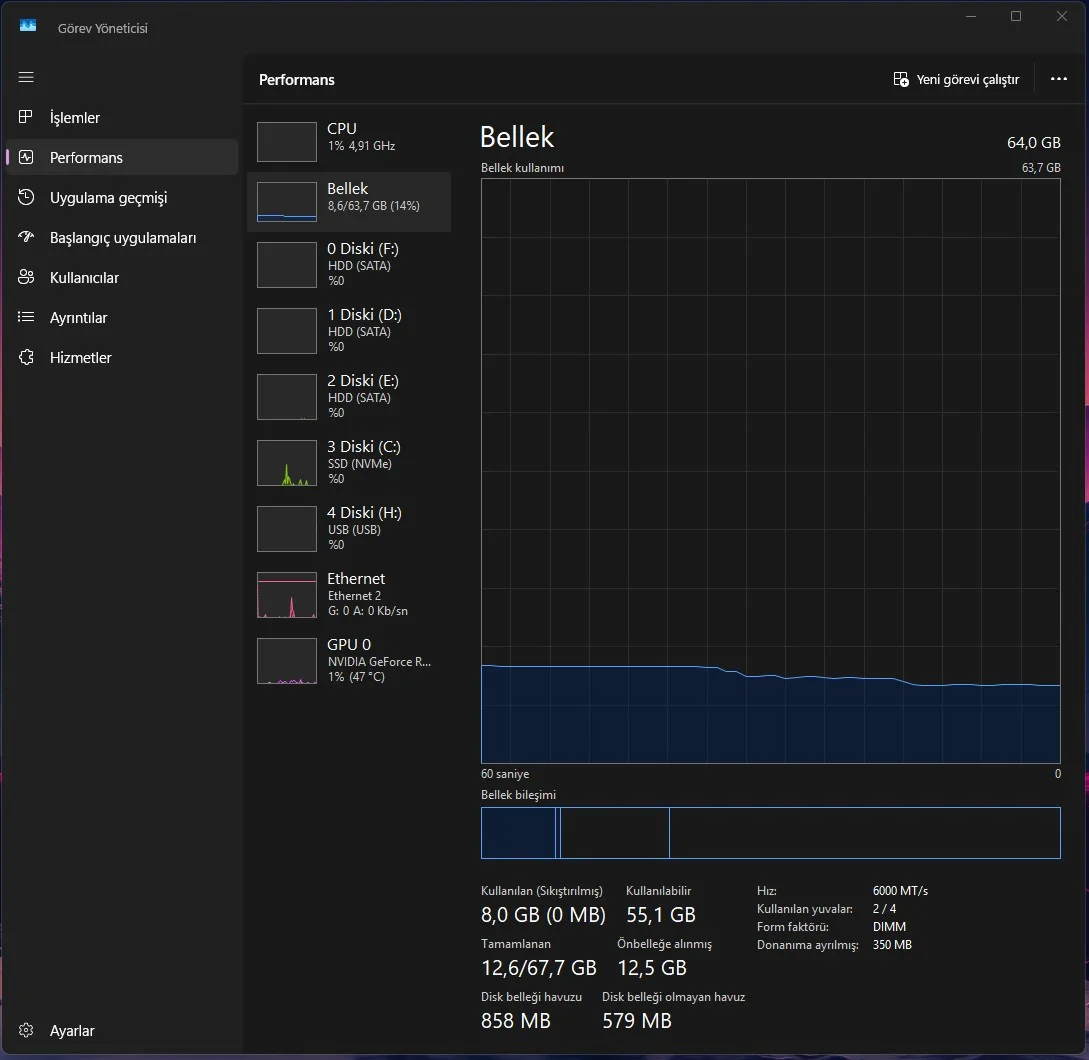Go to the Kullanıcılar users page
The height and width of the screenshot is (1060, 1089).
coord(84,278)
